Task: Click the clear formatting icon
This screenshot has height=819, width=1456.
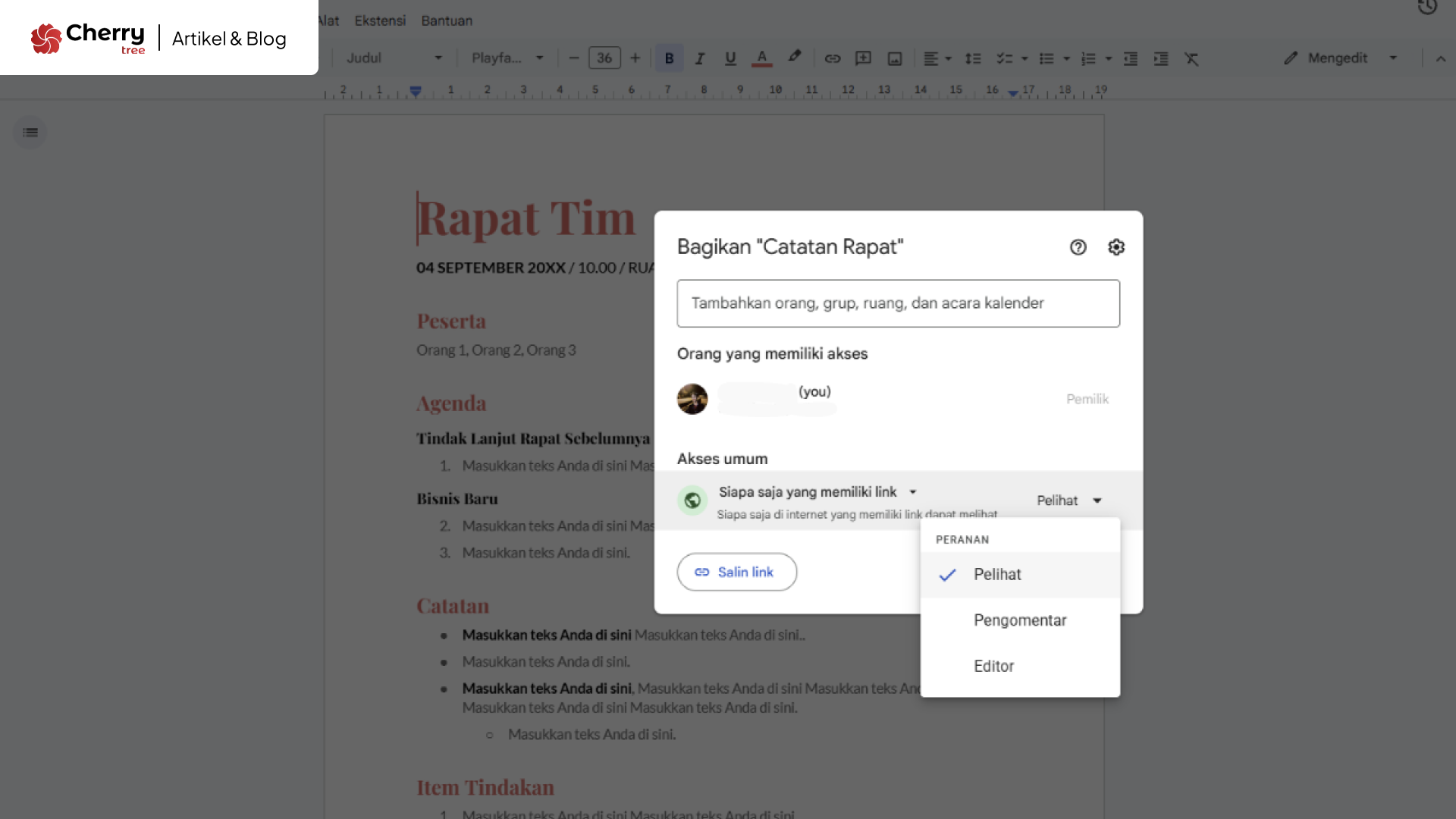Action: point(1191,58)
